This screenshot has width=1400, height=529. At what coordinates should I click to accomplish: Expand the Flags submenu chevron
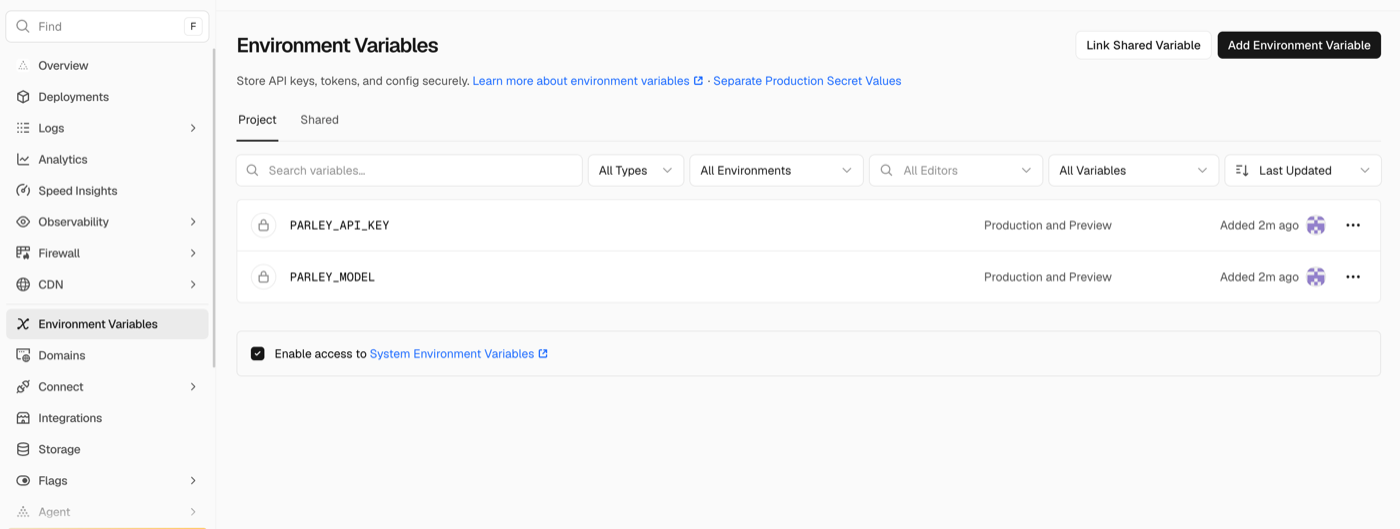coord(193,481)
